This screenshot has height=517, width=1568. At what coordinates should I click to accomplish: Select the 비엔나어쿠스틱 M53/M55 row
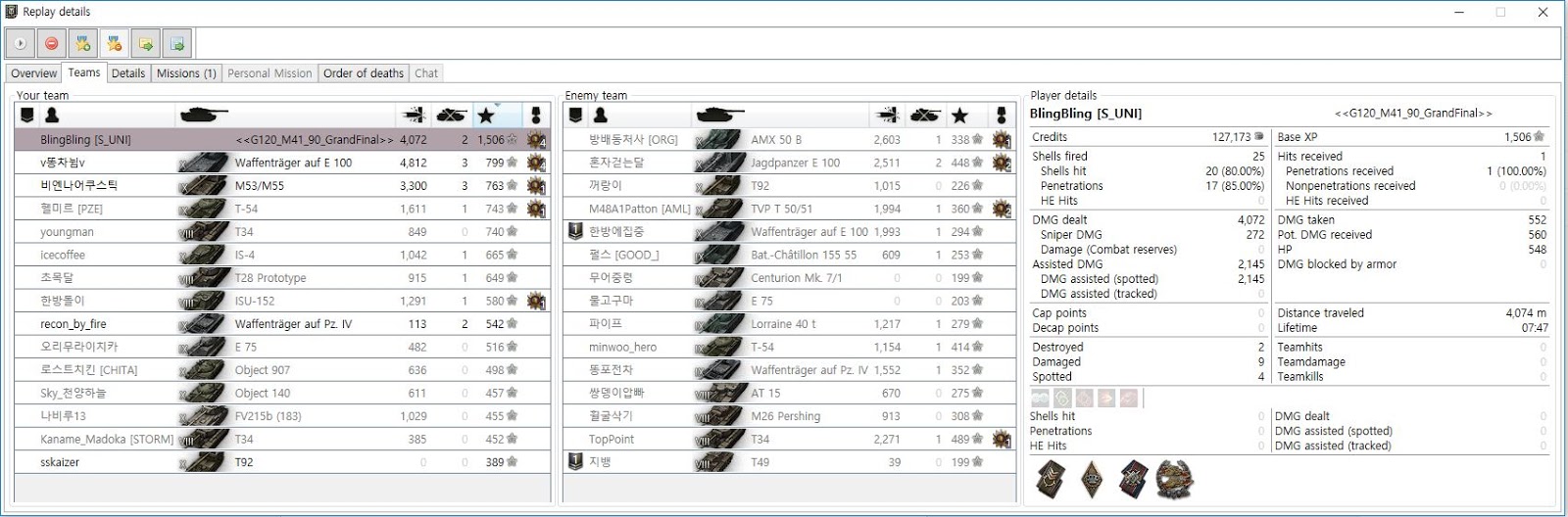(x=282, y=185)
